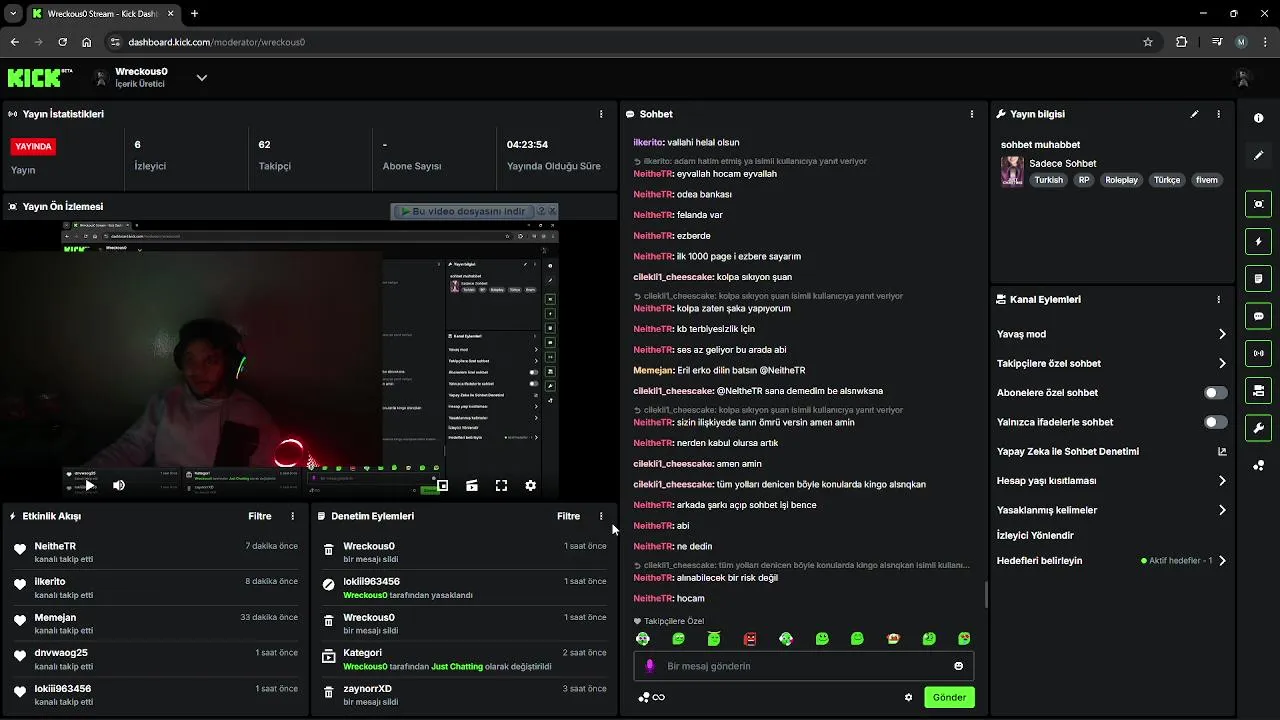Click the pencil icon in right sidebar
The width and height of the screenshot is (1280, 720).
[1258, 156]
